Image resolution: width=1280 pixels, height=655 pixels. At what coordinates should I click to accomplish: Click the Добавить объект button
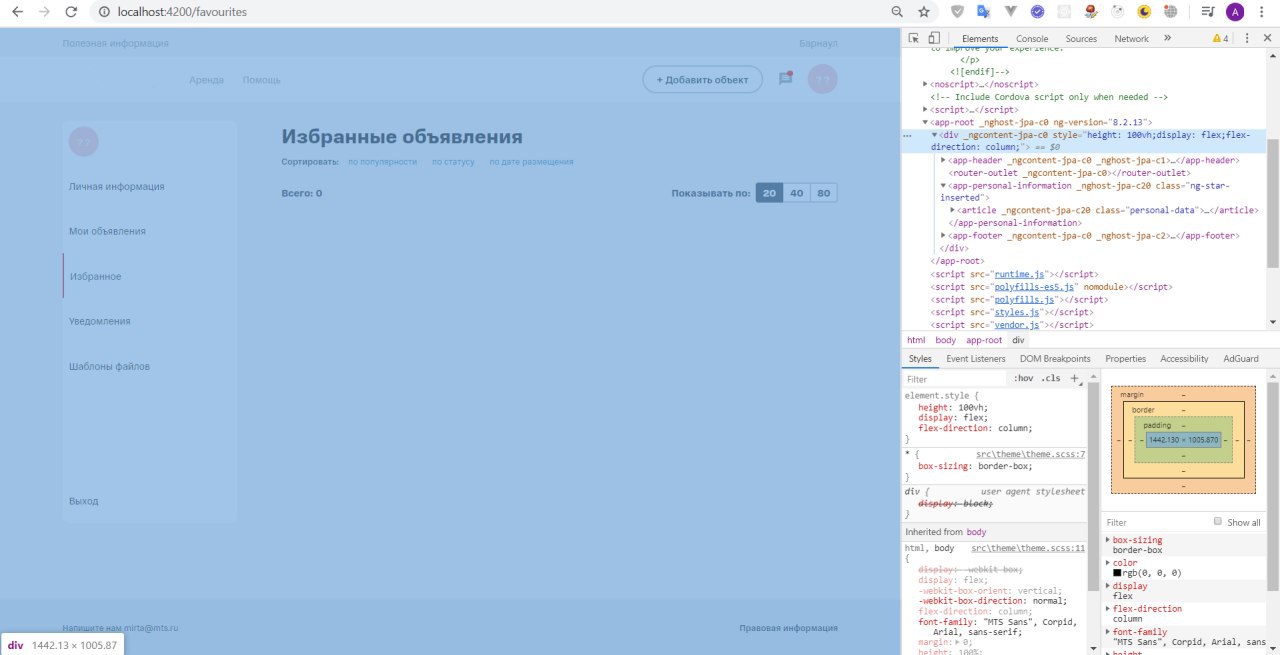click(x=702, y=79)
